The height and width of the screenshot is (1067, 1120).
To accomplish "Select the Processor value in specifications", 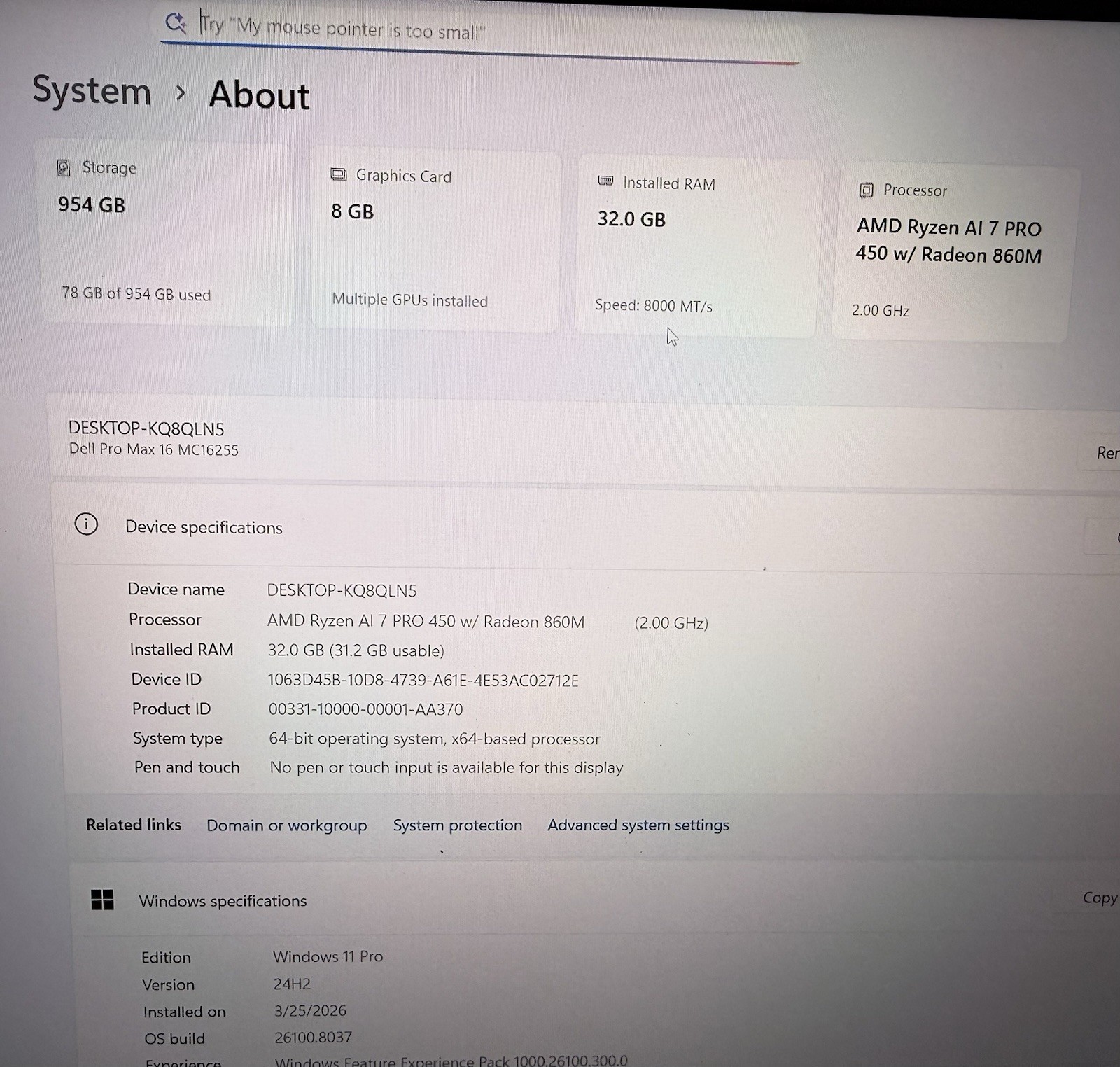I will [426, 622].
